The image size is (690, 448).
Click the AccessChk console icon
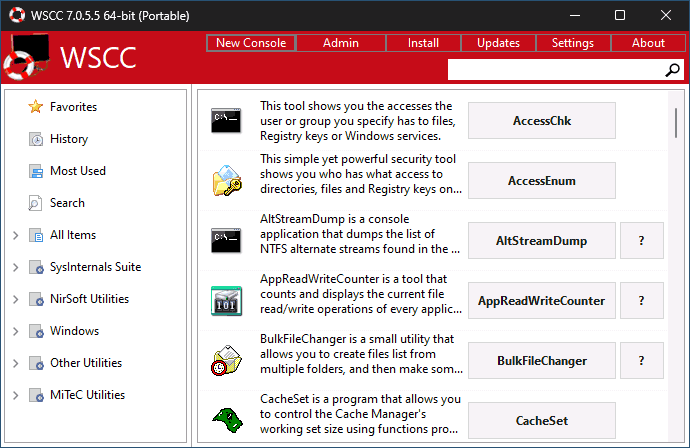(226, 120)
